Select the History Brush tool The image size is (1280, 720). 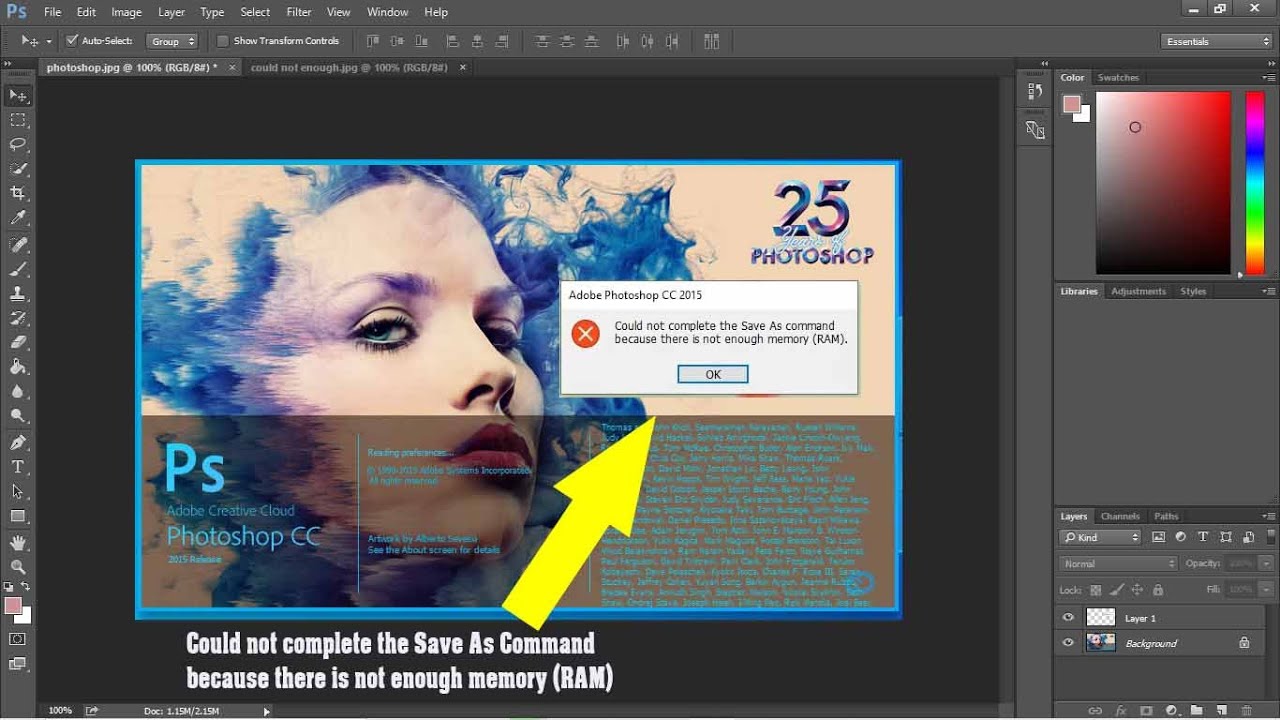[18, 318]
